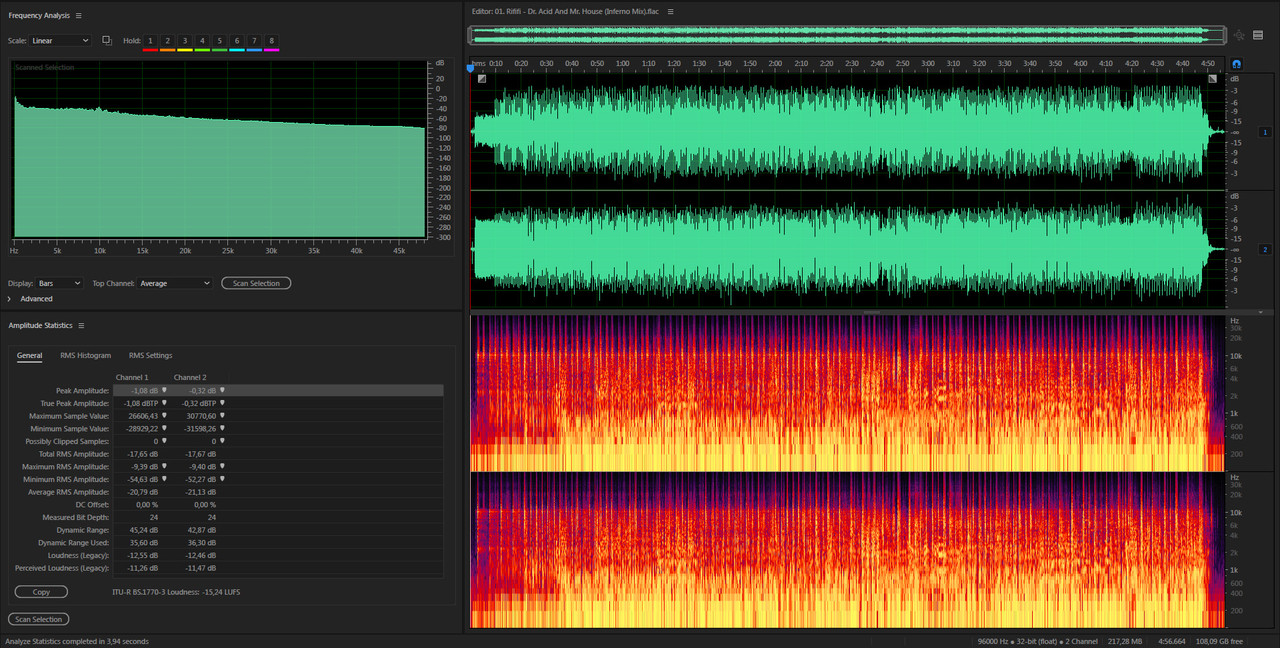Toggle Hold button 5
This screenshot has width=1280, height=648.
219,40
